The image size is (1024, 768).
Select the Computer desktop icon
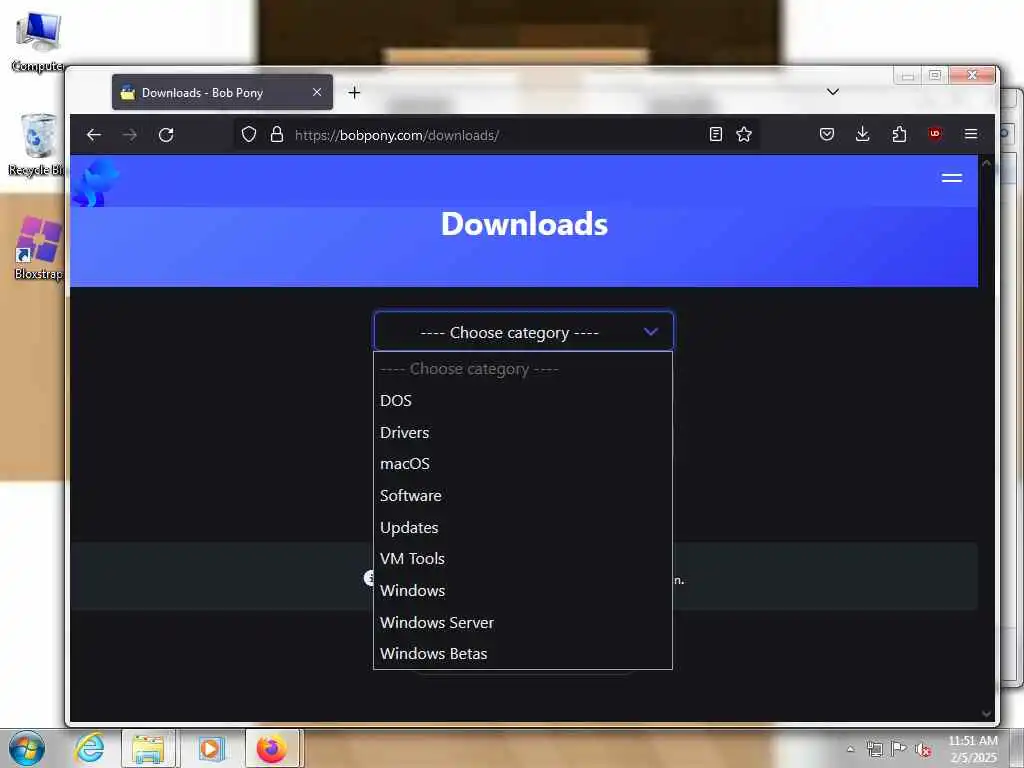(38, 41)
